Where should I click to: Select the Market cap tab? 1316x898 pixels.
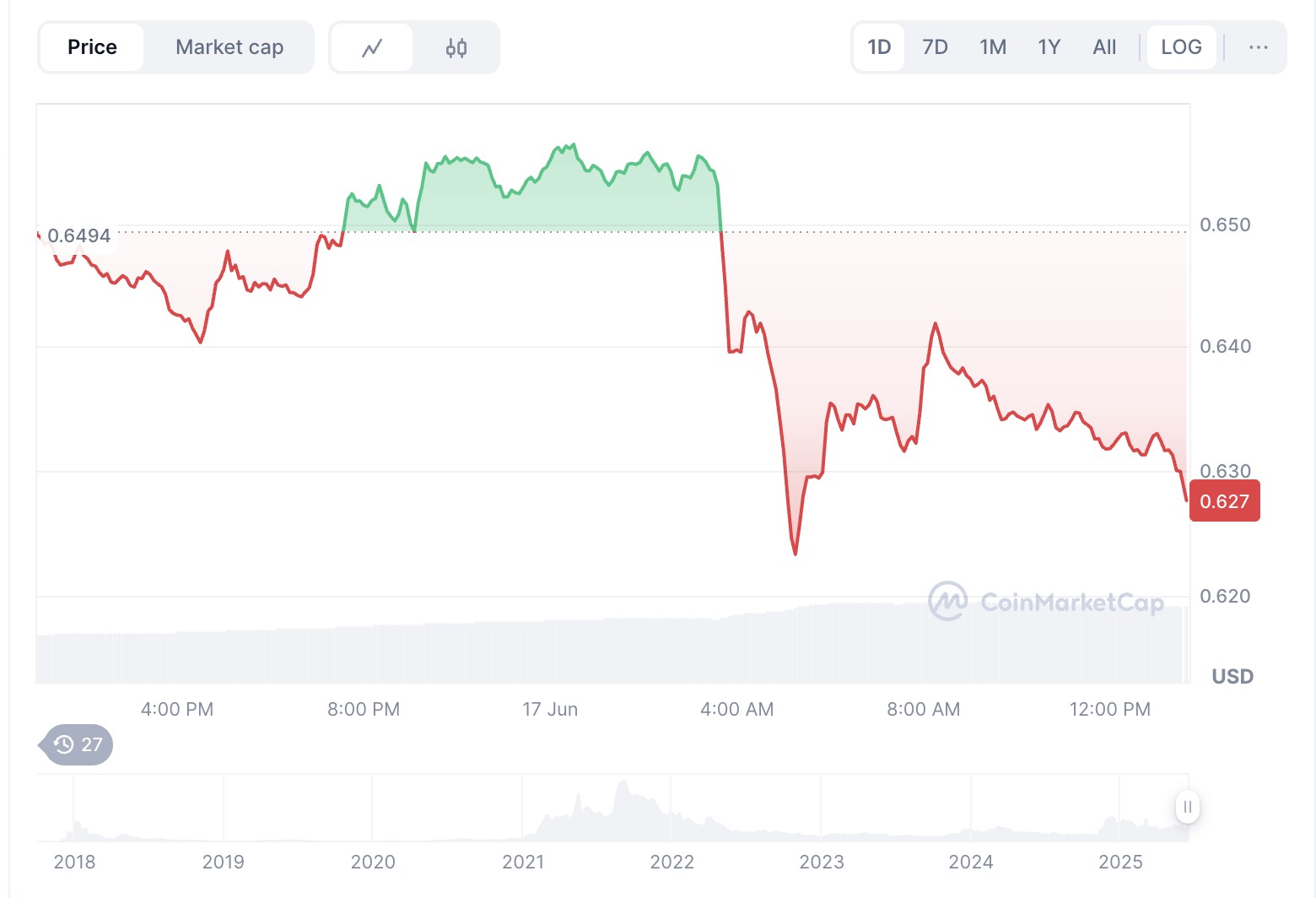pos(229,47)
